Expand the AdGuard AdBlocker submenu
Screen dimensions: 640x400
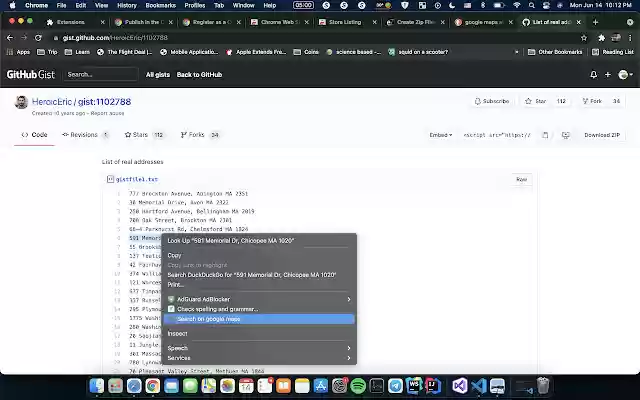[x=259, y=299]
